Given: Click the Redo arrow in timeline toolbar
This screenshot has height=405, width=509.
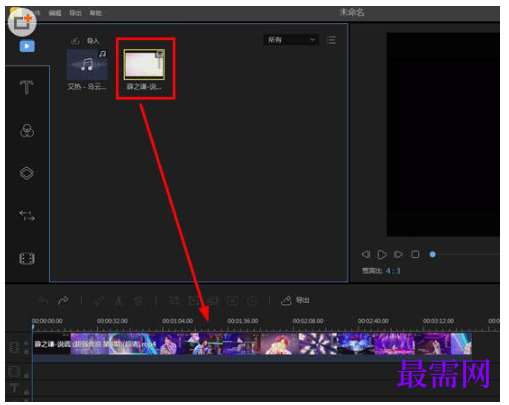Looking at the screenshot, I should 63,301.
